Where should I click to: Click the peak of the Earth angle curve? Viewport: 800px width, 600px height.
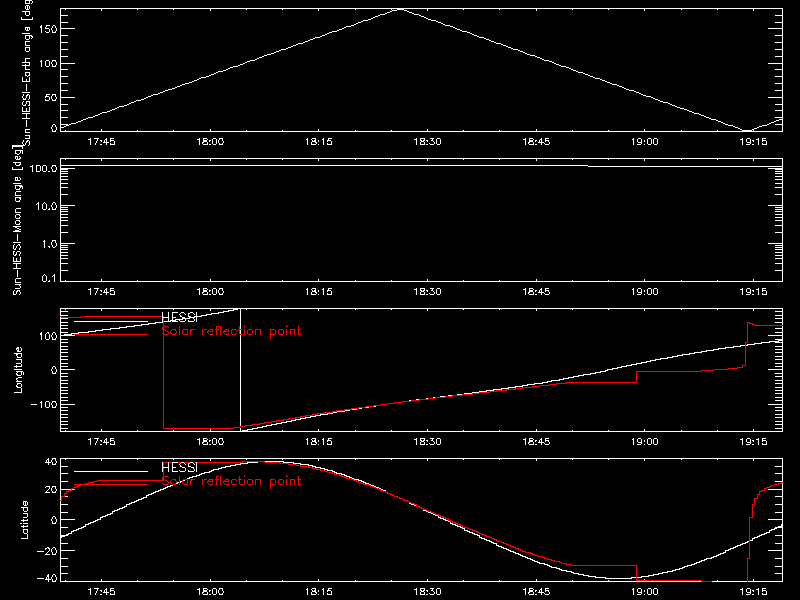pyautogui.click(x=401, y=10)
